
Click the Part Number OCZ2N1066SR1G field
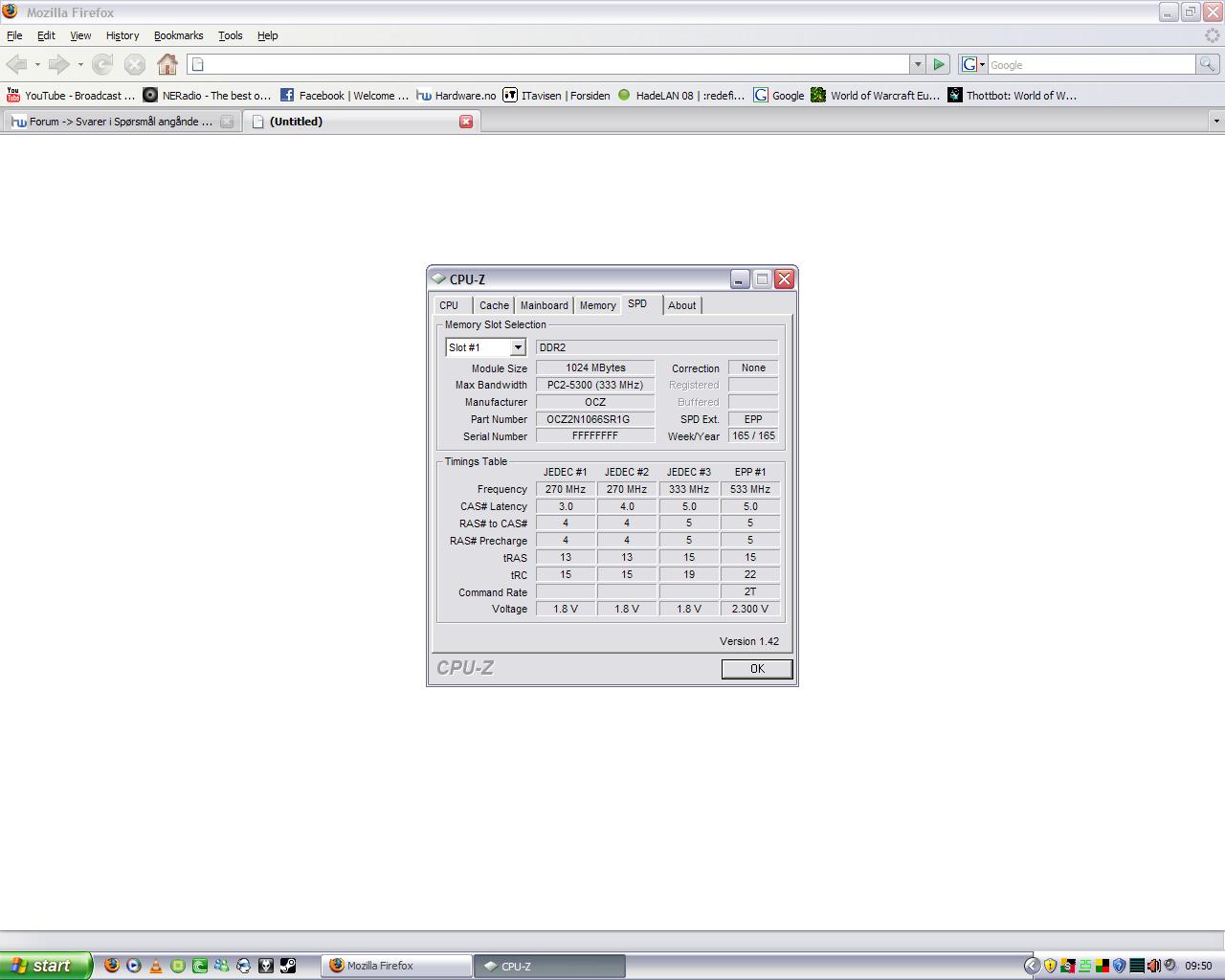[x=595, y=419]
